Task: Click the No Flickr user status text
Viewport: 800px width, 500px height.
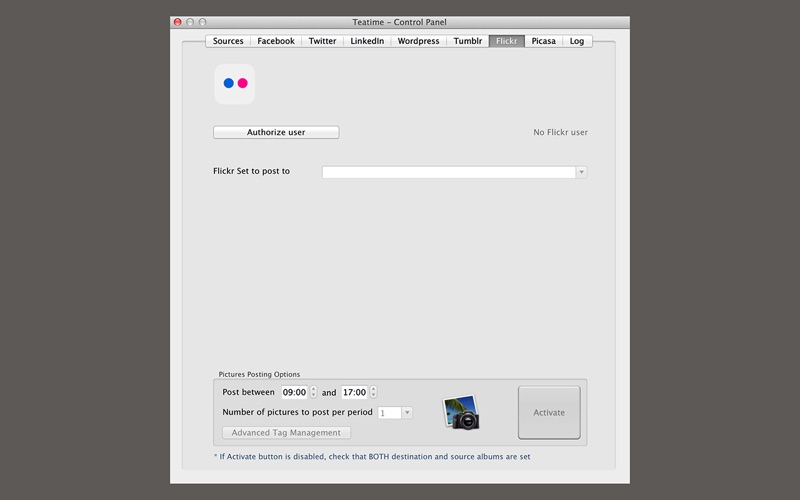Action: (560, 132)
